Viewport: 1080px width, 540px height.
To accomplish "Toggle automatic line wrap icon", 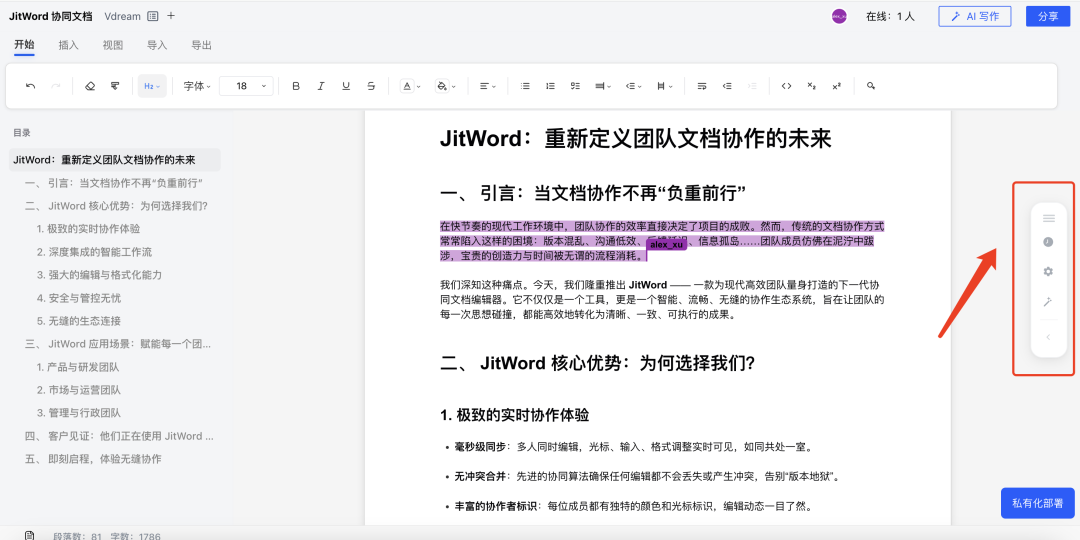I will coord(702,86).
